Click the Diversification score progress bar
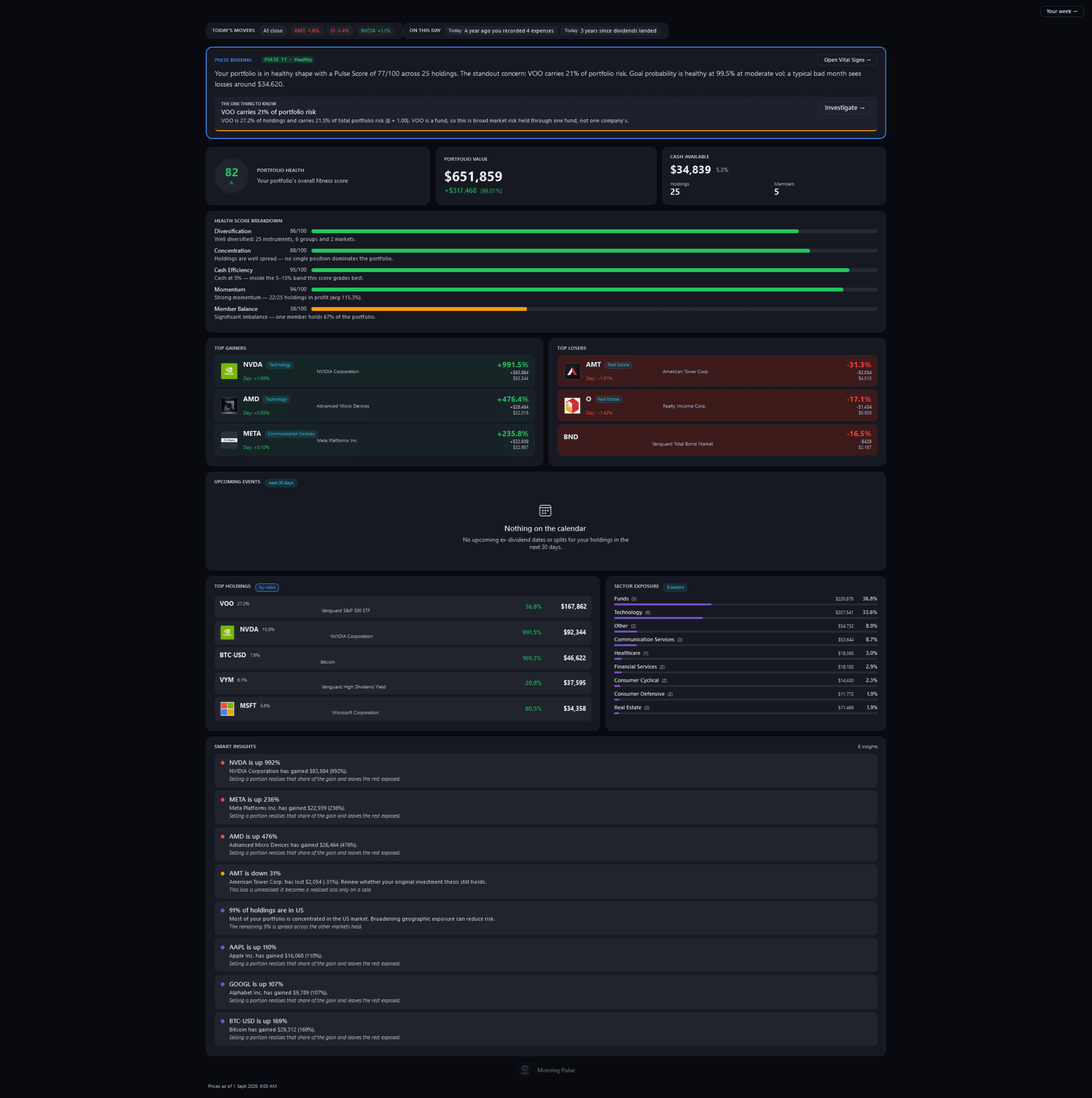Image resolution: width=1092 pixels, height=1098 pixels. point(594,231)
